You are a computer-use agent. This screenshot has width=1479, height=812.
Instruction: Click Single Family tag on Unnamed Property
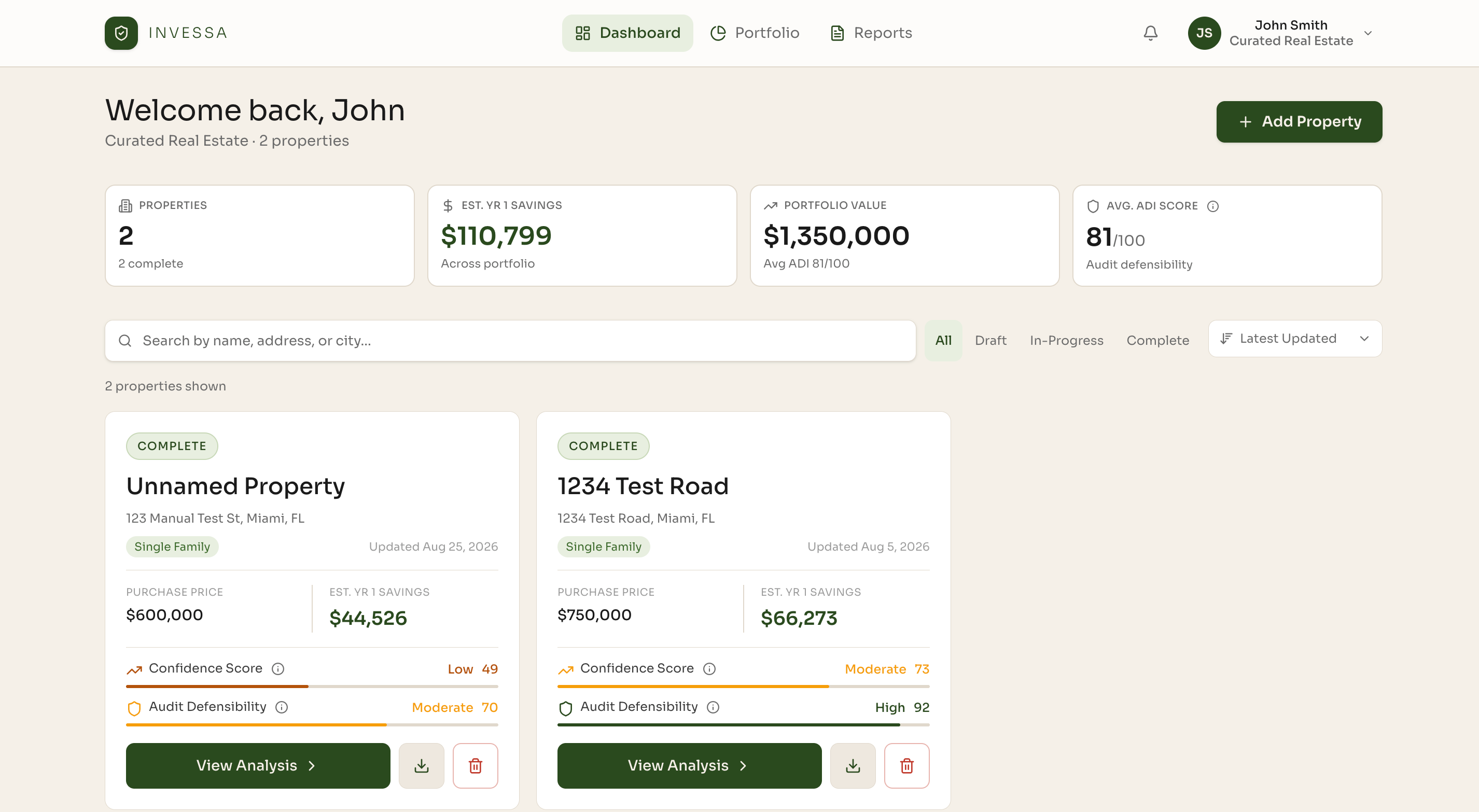click(172, 546)
